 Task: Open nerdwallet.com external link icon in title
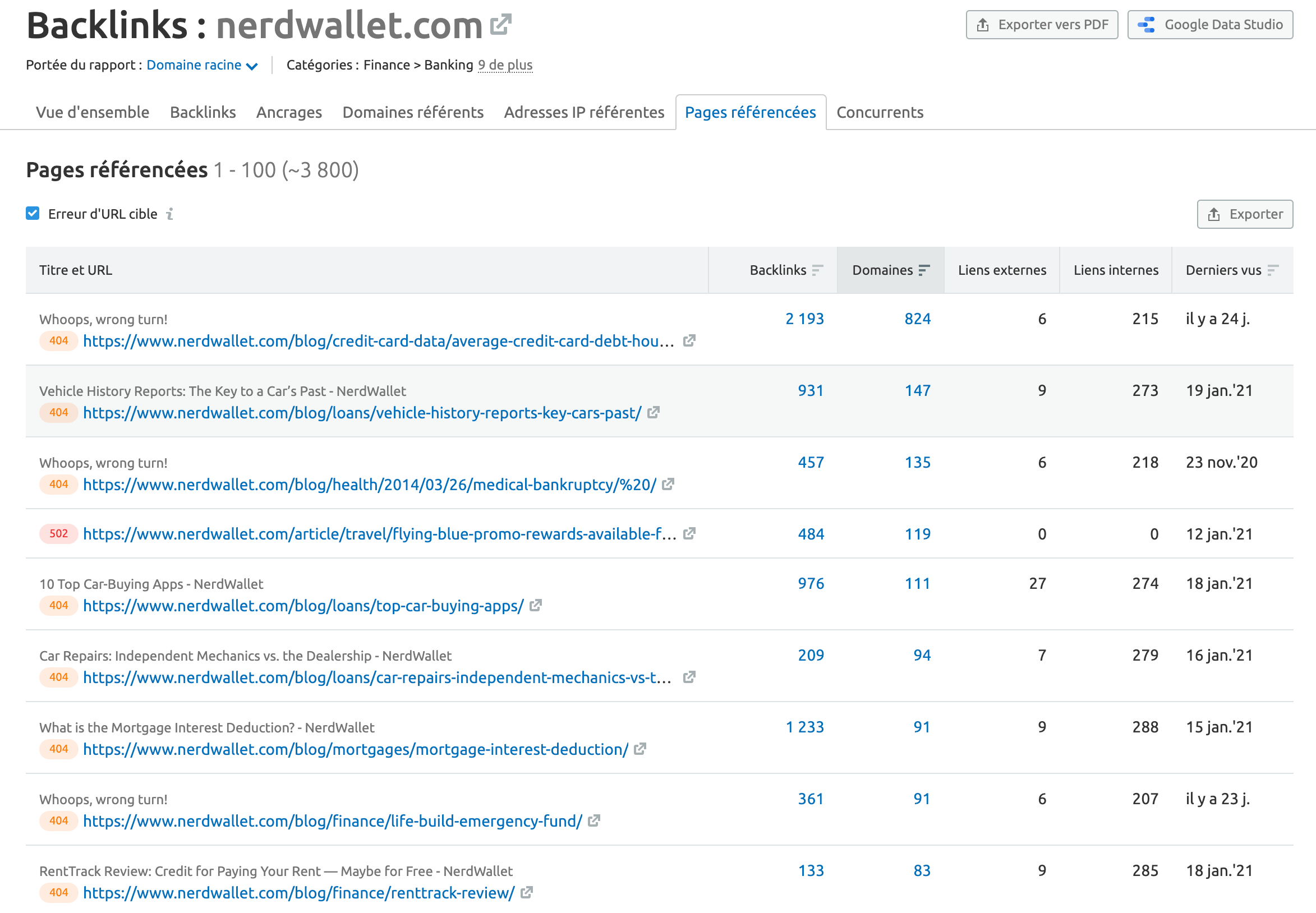click(500, 25)
